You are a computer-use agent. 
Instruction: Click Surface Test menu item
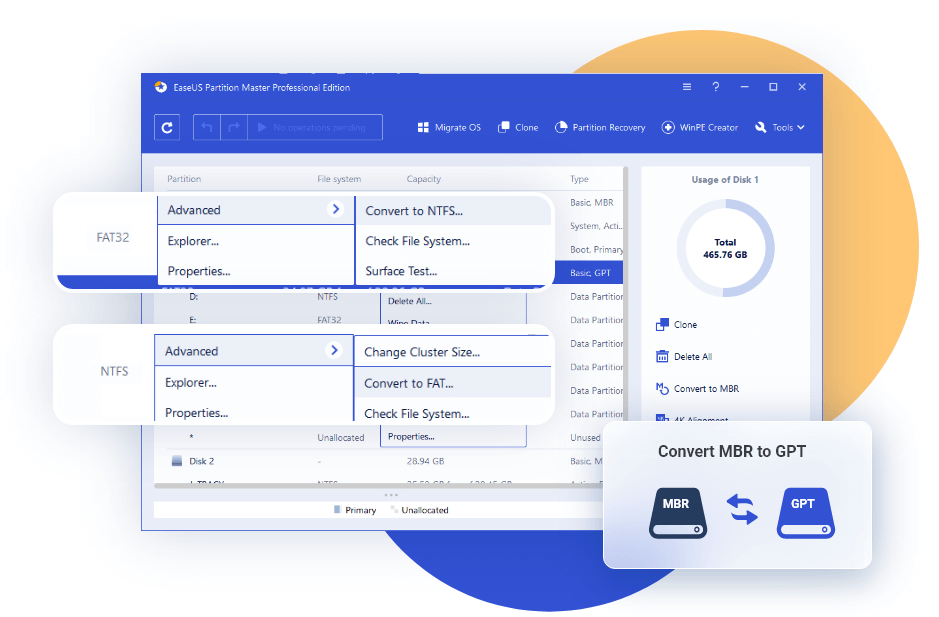(400, 271)
